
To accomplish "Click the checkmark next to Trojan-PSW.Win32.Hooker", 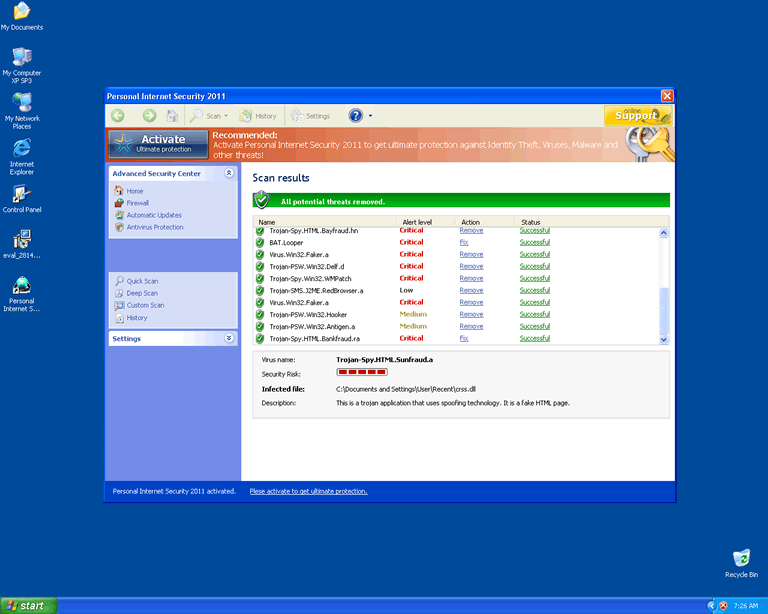I will 260,315.
